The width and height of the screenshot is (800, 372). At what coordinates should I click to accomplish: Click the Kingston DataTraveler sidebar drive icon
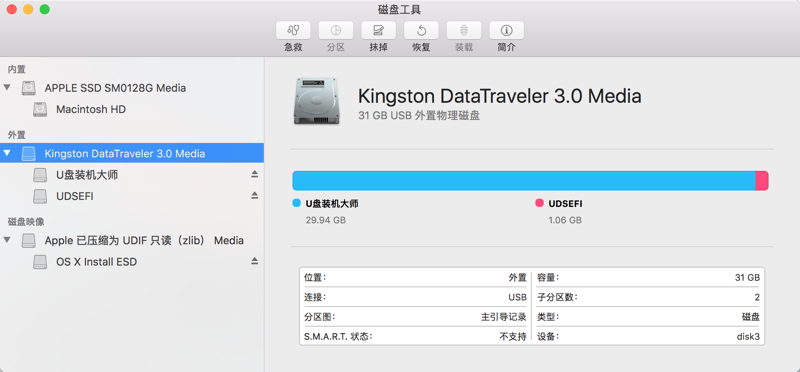pos(29,153)
